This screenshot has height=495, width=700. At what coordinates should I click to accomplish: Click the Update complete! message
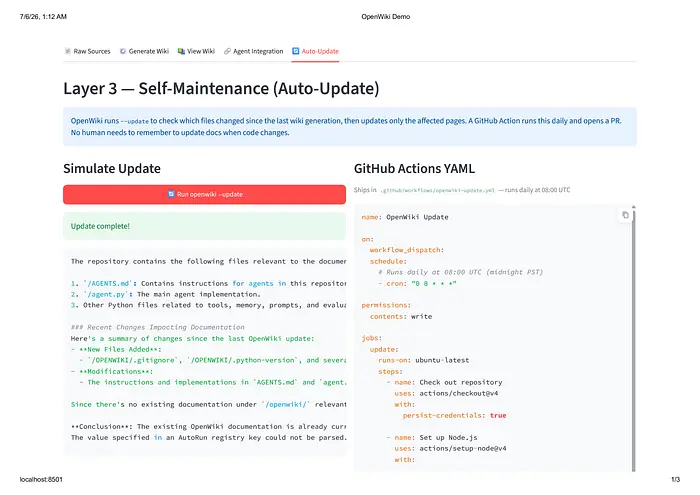coord(204,226)
